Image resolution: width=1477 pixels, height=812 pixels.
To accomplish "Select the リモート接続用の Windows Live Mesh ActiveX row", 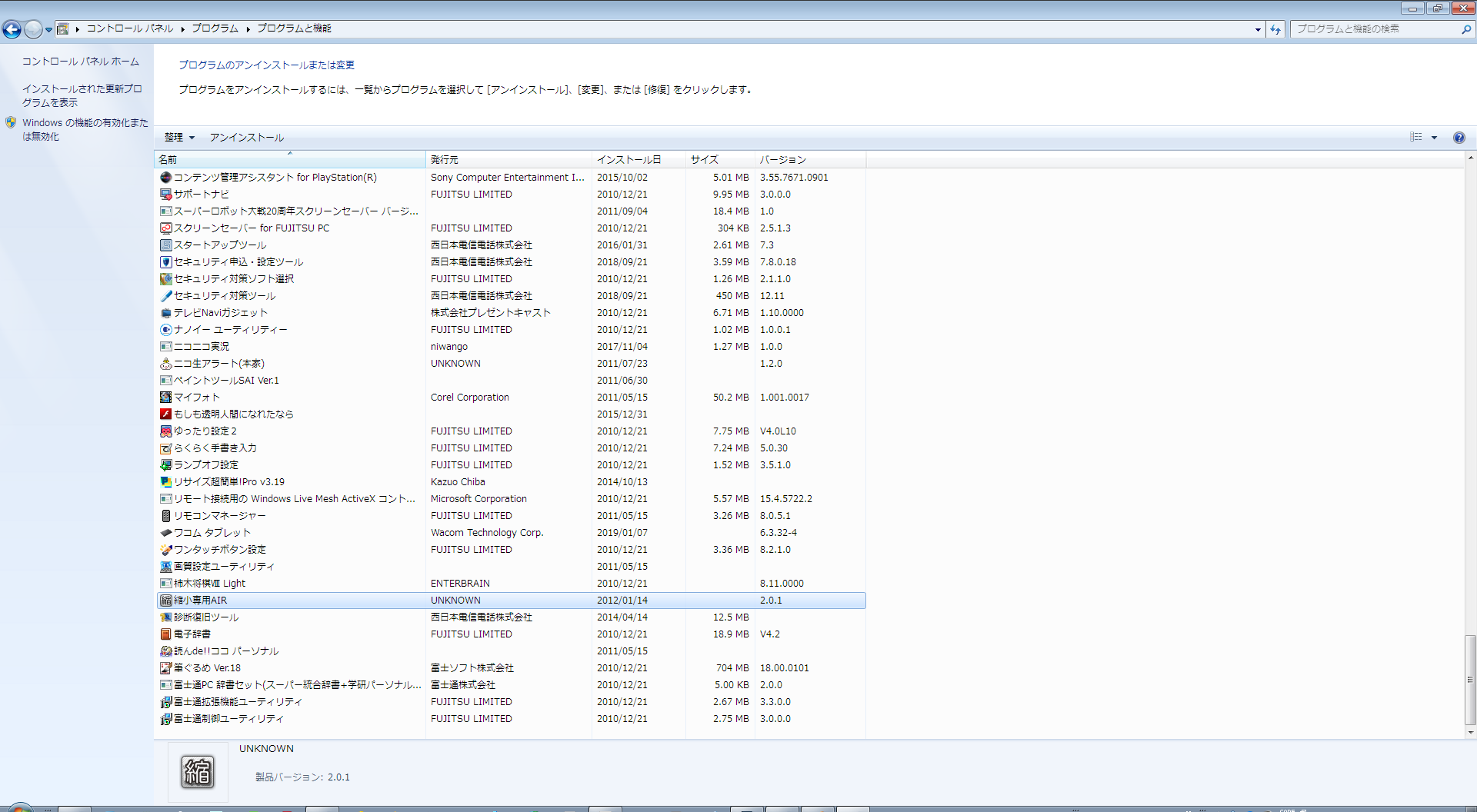I will 511,499.
